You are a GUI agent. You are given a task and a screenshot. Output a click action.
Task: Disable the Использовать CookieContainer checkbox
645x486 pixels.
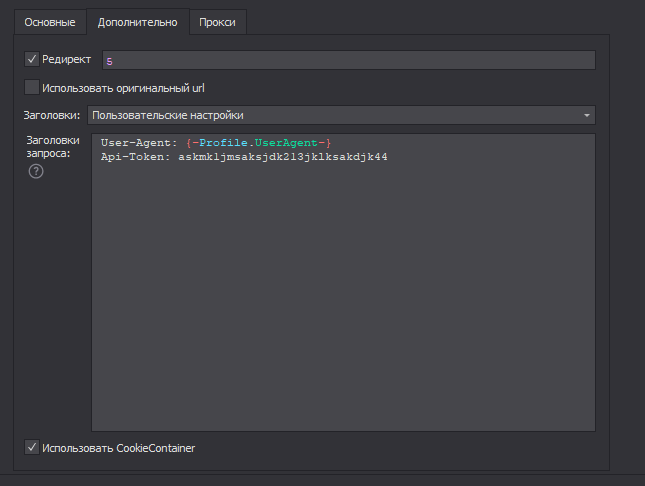(32, 448)
